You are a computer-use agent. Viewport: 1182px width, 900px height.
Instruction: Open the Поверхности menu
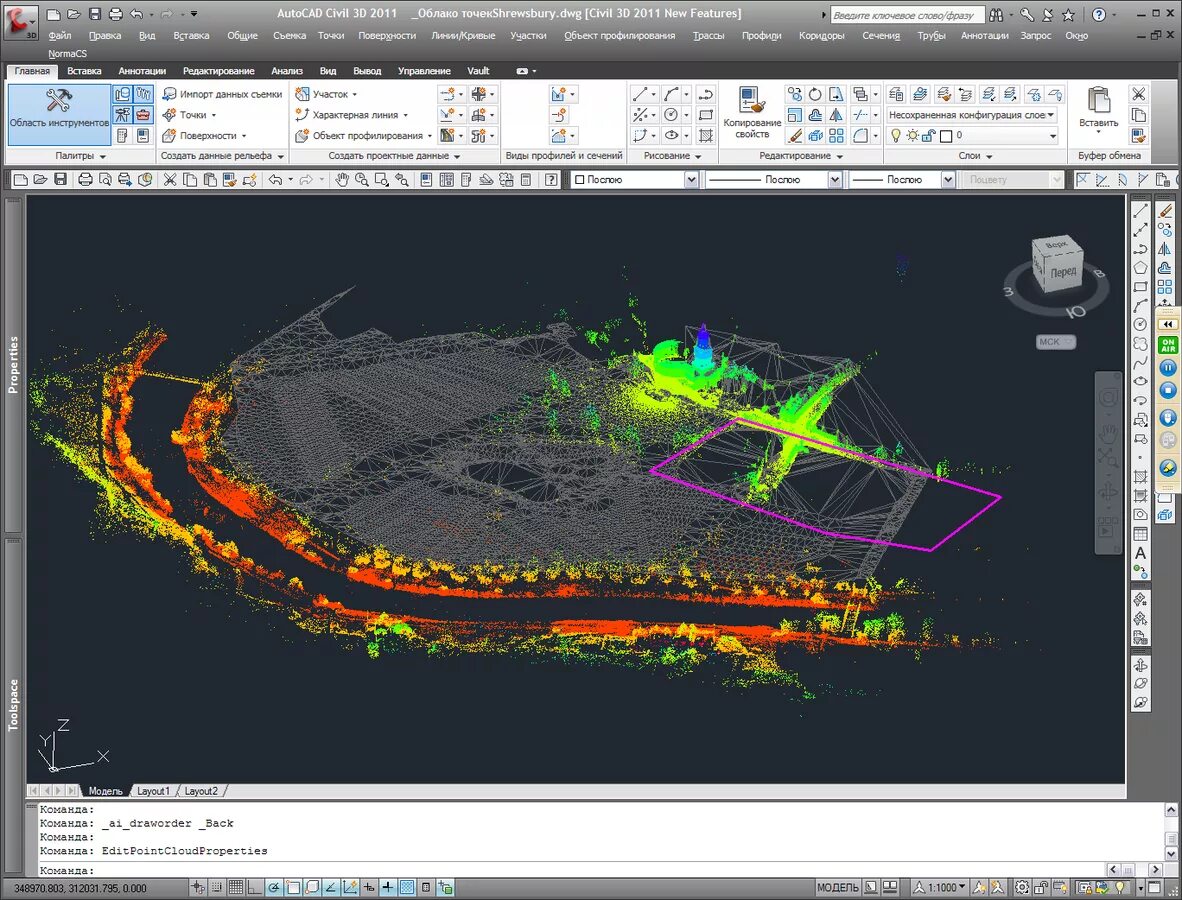pyautogui.click(x=387, y=35)
